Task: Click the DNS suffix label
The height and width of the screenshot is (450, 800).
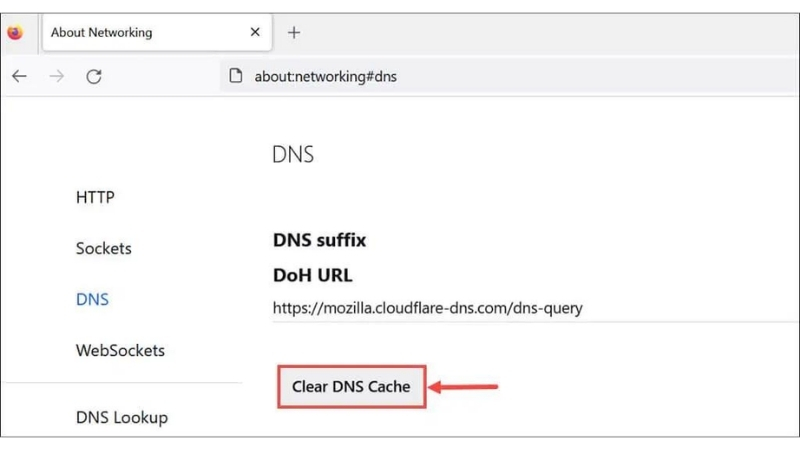Action: click(x=319, y=240)
